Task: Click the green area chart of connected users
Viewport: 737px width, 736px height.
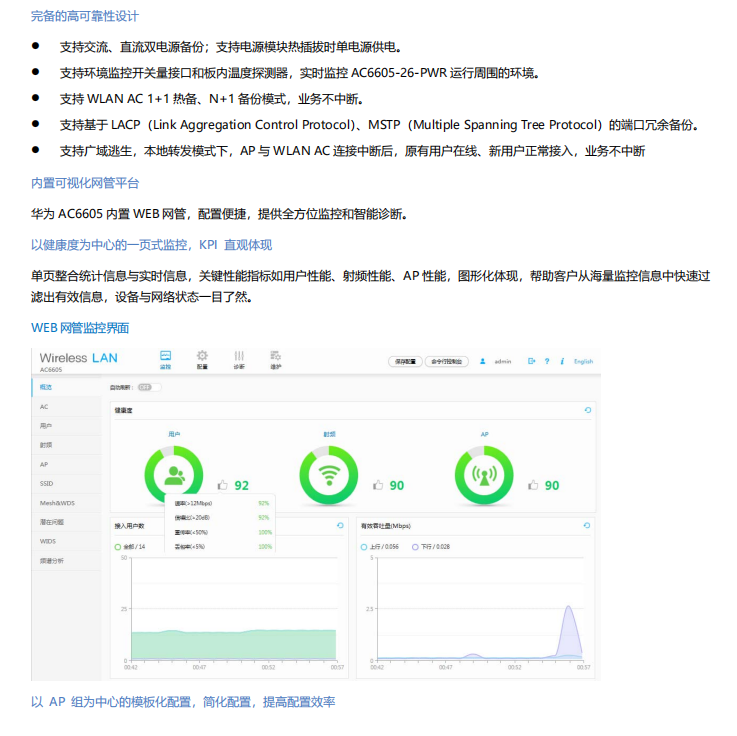Action: pos(234,645)
